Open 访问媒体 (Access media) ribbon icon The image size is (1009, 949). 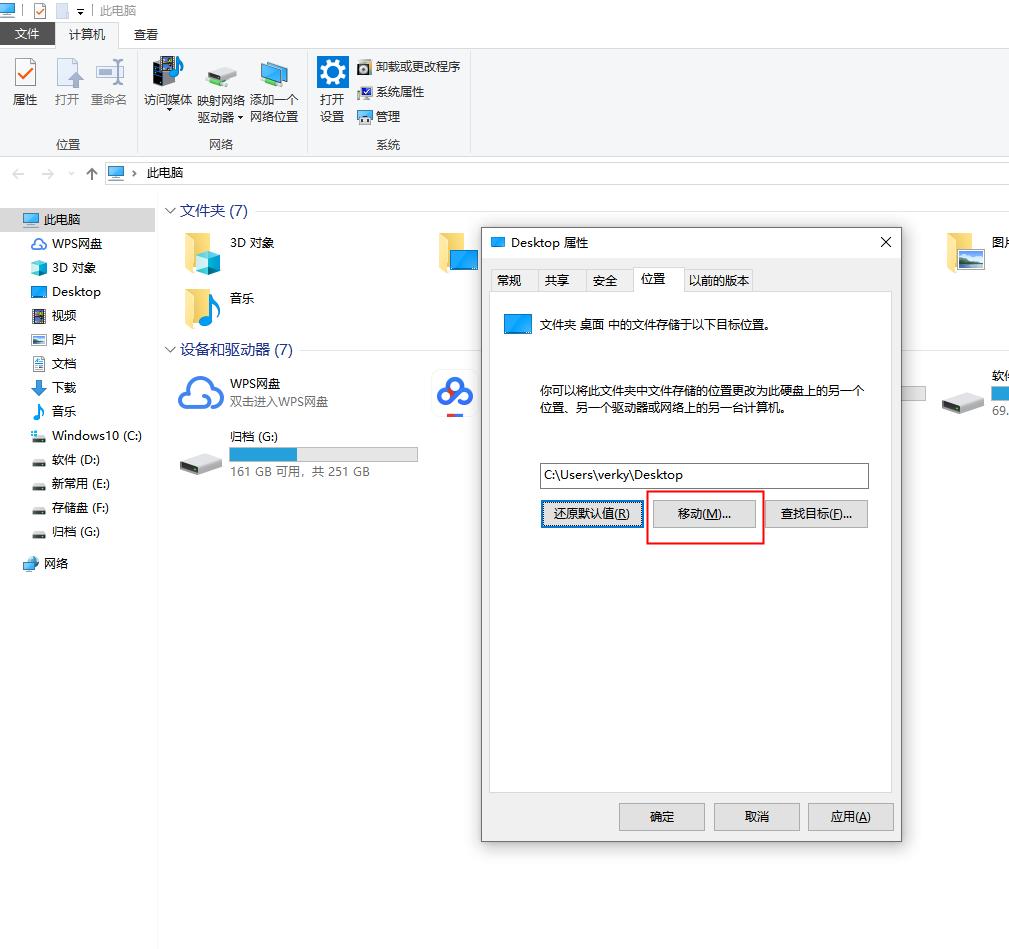pyautogui.click(x=167, y=84)
